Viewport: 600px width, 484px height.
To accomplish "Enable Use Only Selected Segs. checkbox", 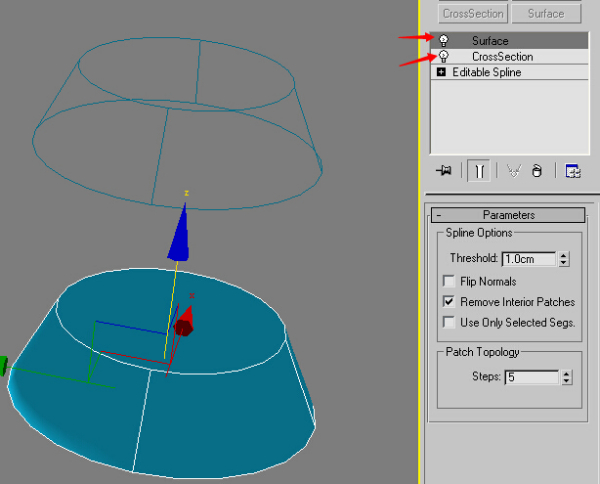I will click(x=448, y=322).
